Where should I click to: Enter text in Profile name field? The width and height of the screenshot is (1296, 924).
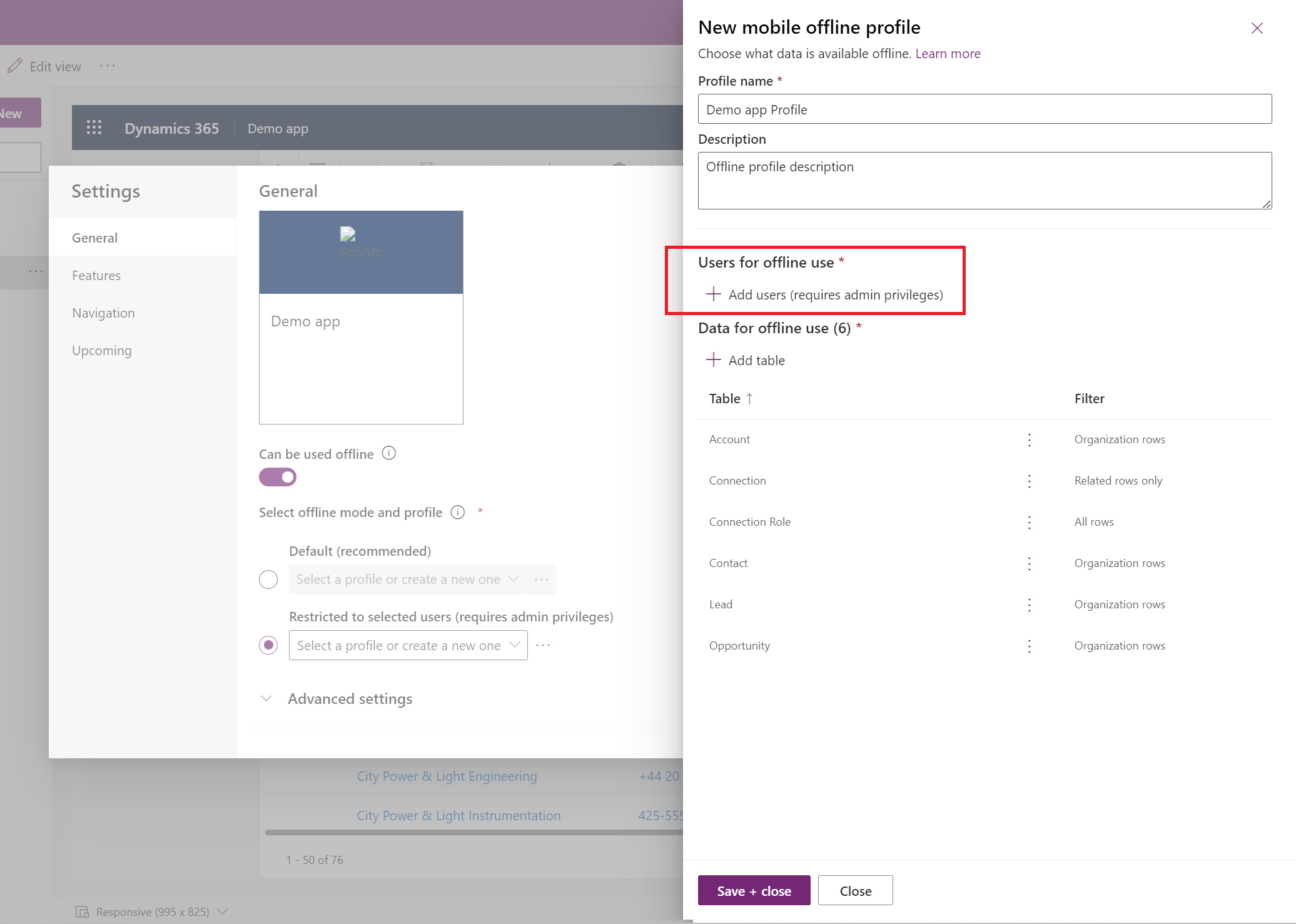pos(983,109)
